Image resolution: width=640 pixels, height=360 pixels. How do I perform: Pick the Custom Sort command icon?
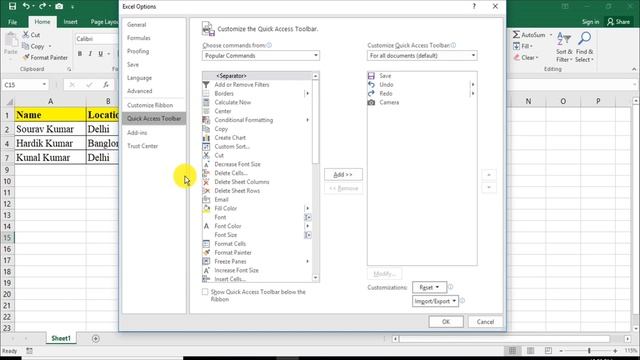[x=206, y=147]
